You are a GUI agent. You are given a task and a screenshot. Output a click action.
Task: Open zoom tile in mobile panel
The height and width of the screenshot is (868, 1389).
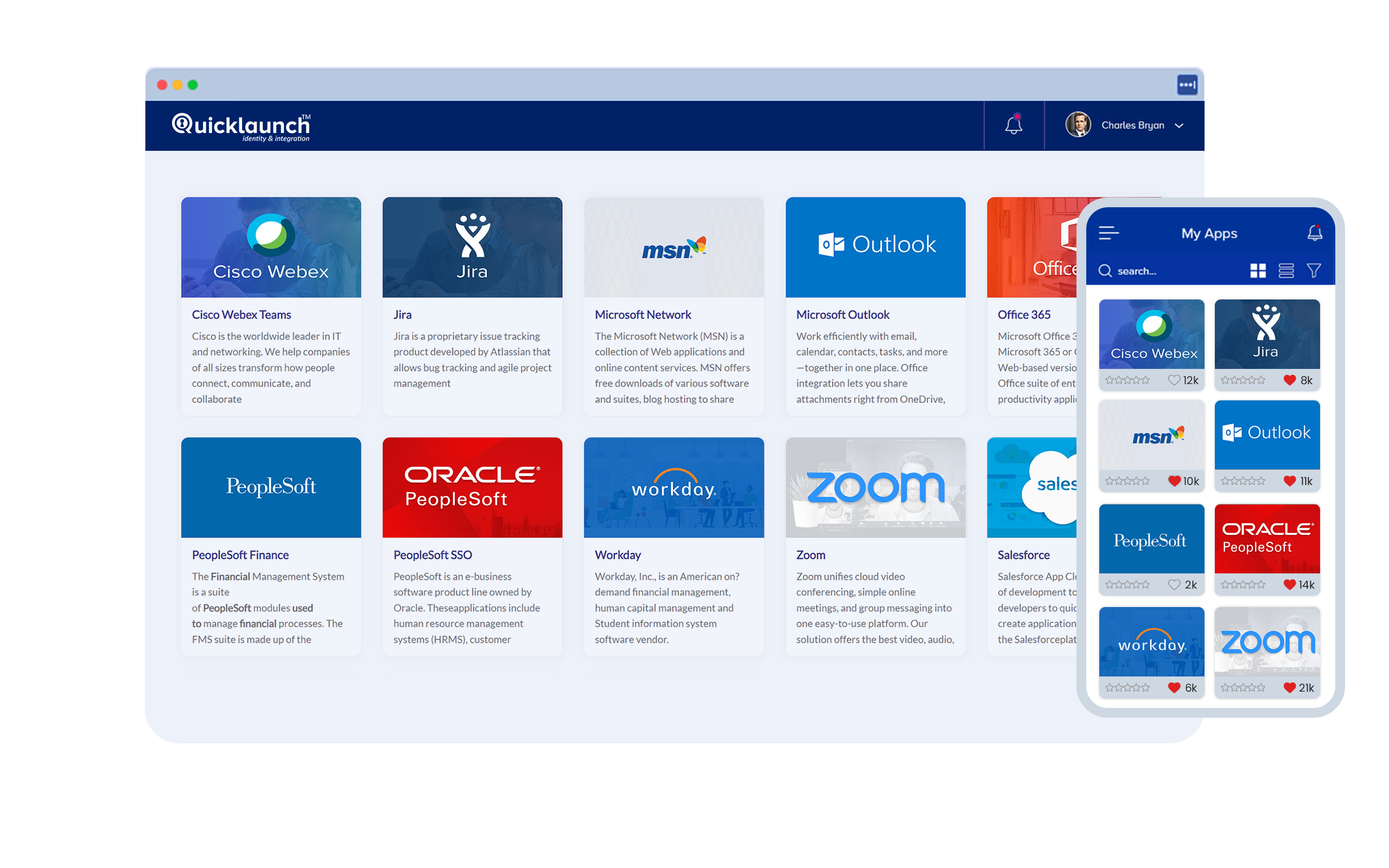click(x=1267, y=642)
